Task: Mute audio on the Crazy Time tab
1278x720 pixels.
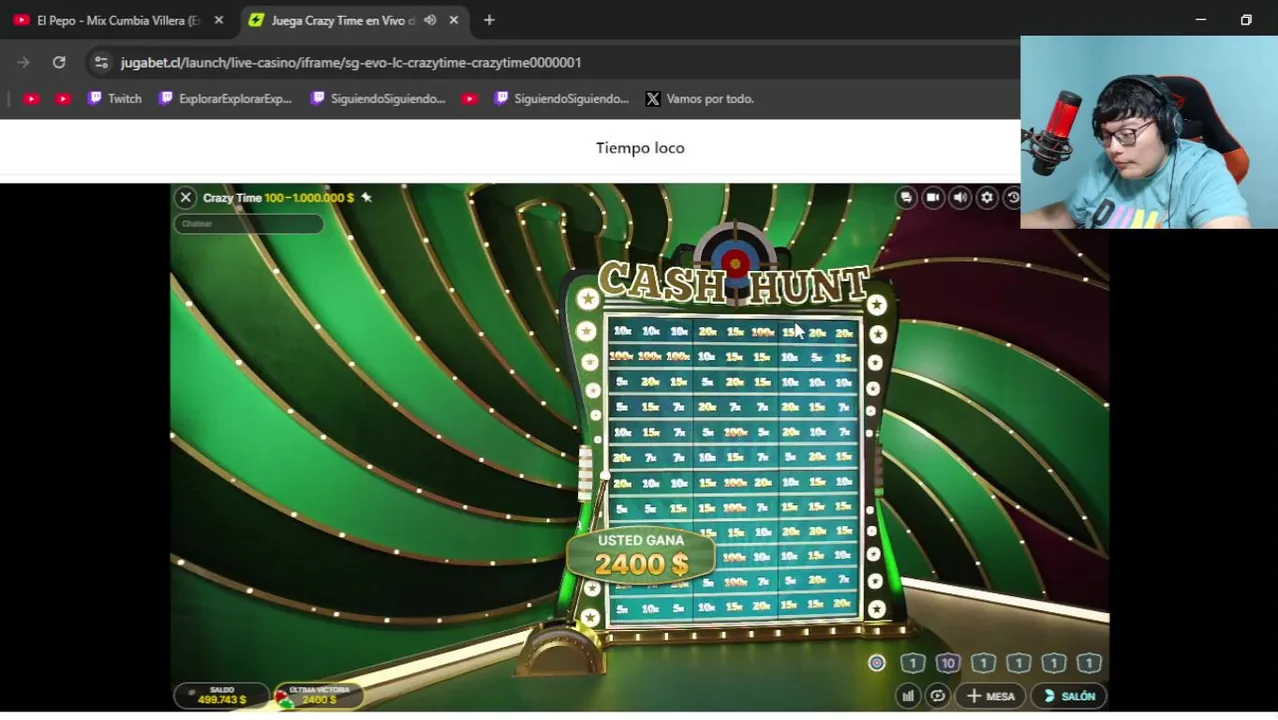Action: pyautogui.click(x=430, y=20)
